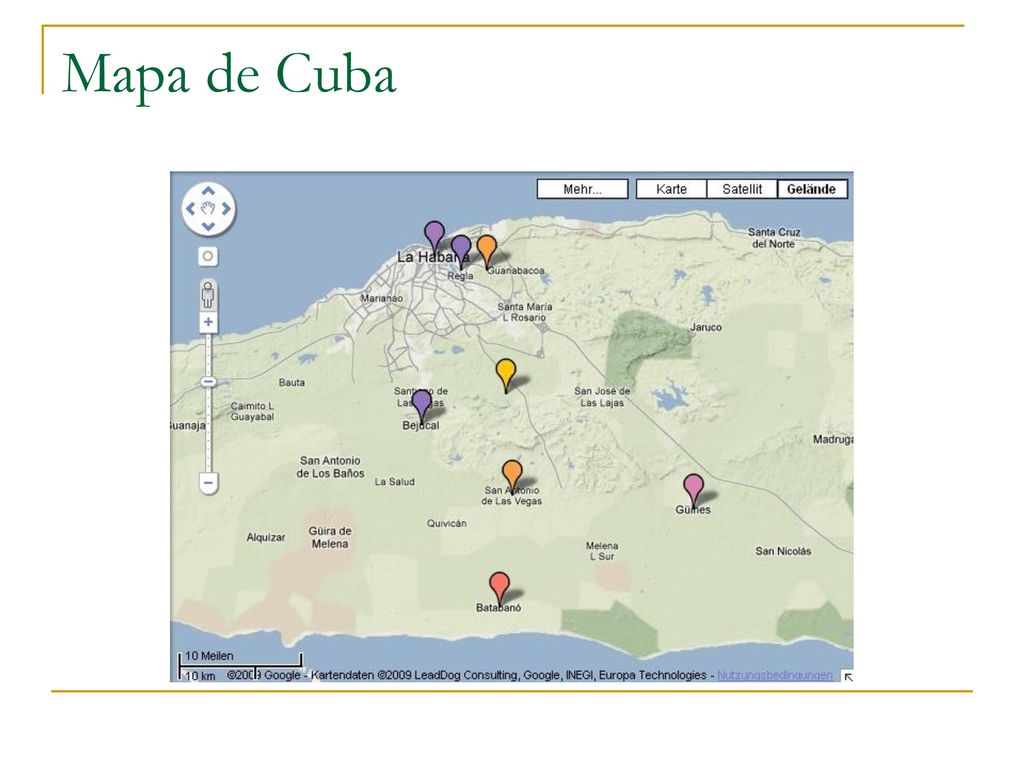Click the orange marker at Guanabacoa

tap(487, 251)
